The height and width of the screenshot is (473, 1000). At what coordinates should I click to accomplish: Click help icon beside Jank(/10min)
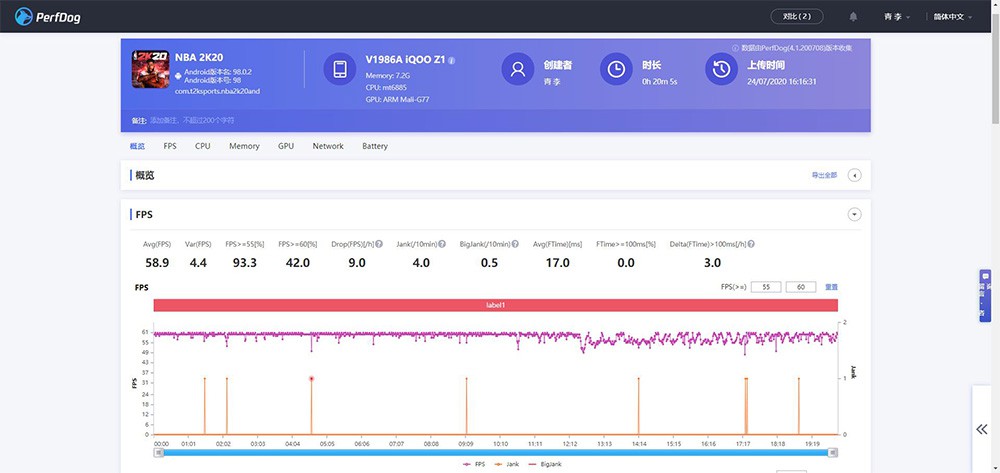[x=442, y=244]
